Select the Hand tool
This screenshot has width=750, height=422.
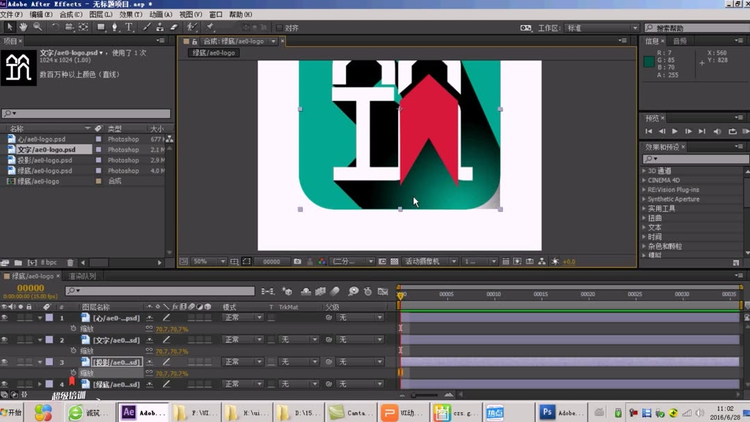[23, 27]
